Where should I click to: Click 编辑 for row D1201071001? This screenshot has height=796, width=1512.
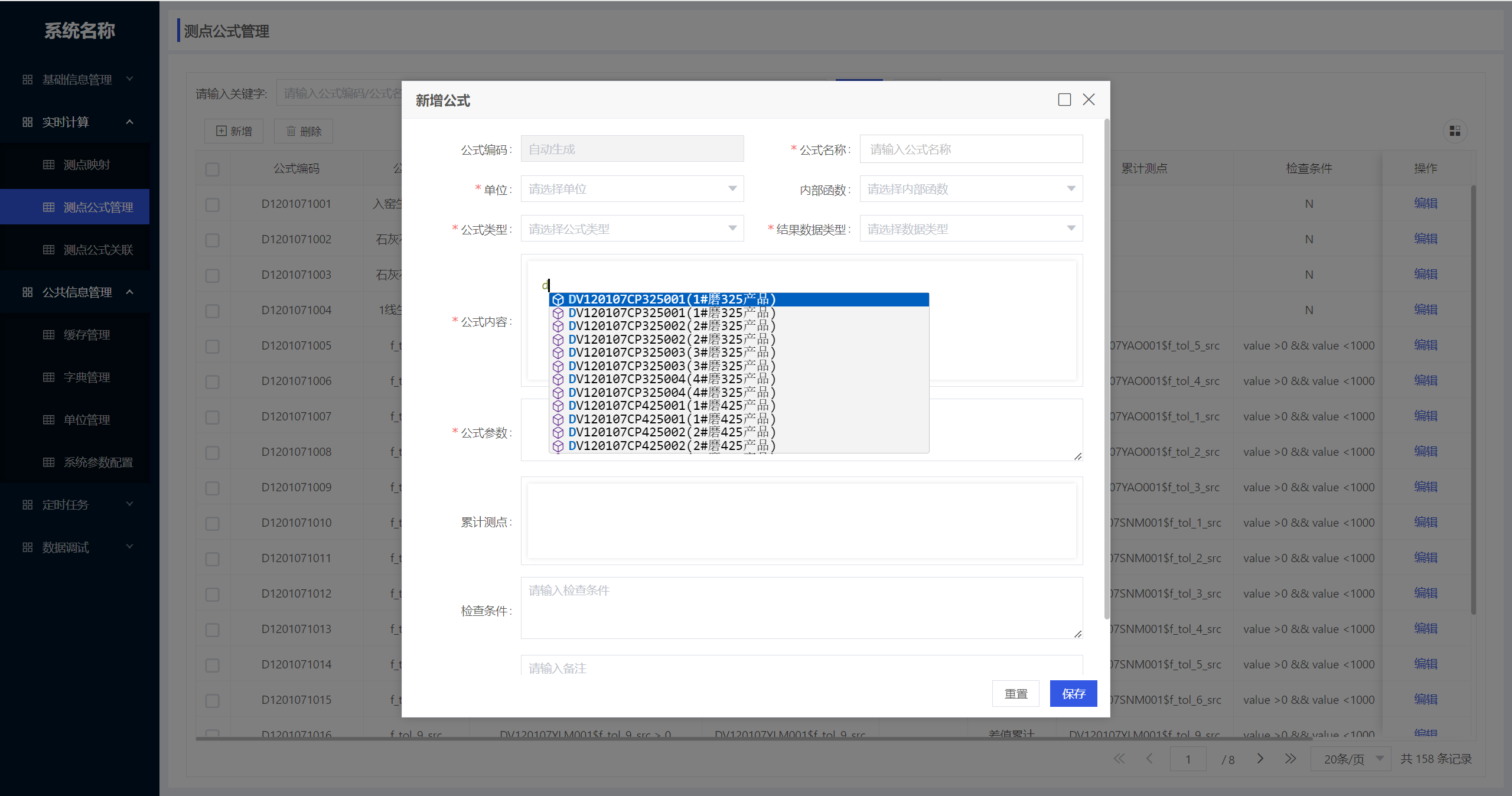point(1426,204)
